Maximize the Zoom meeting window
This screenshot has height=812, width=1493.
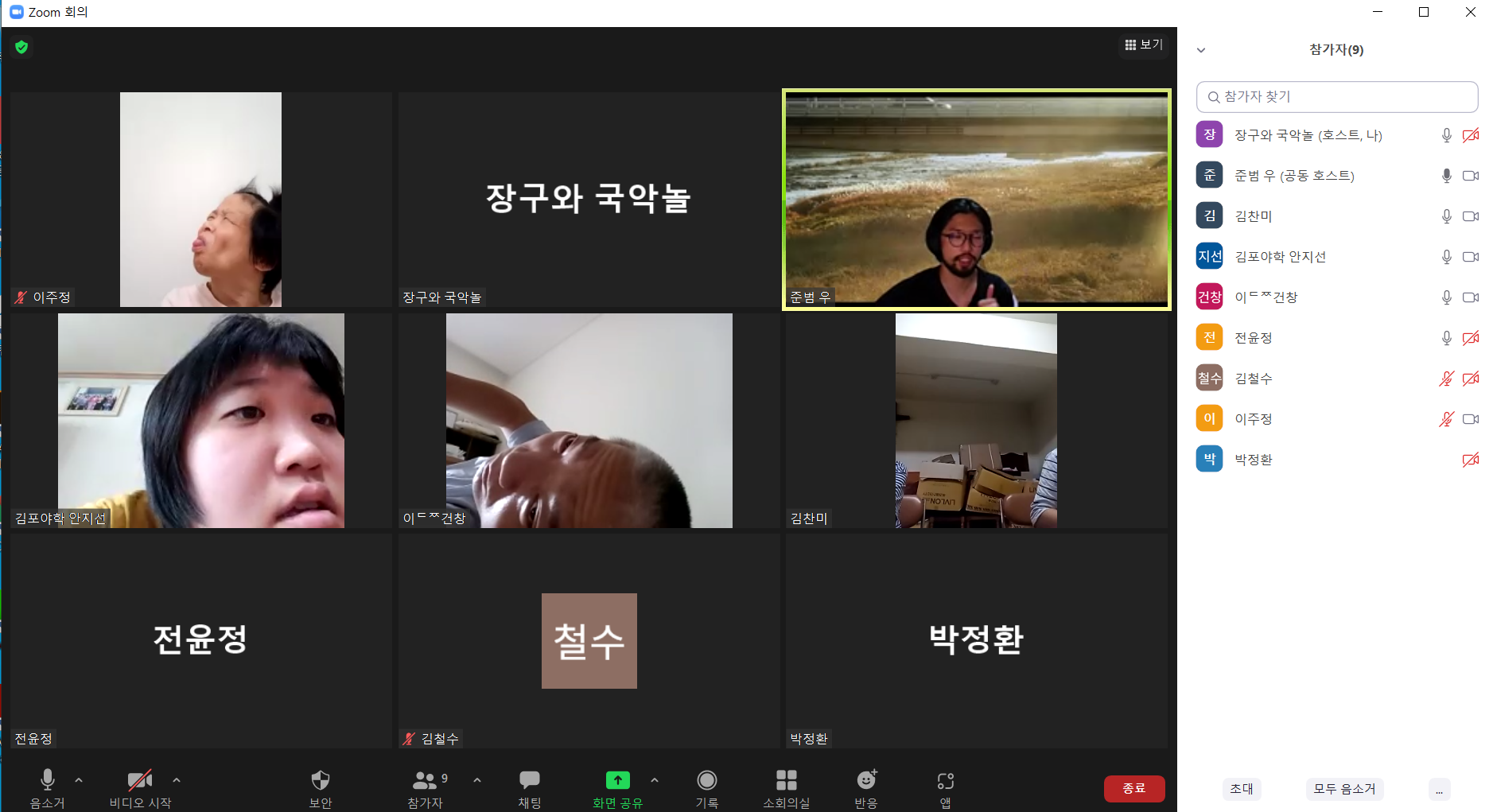coord(1424,12)
